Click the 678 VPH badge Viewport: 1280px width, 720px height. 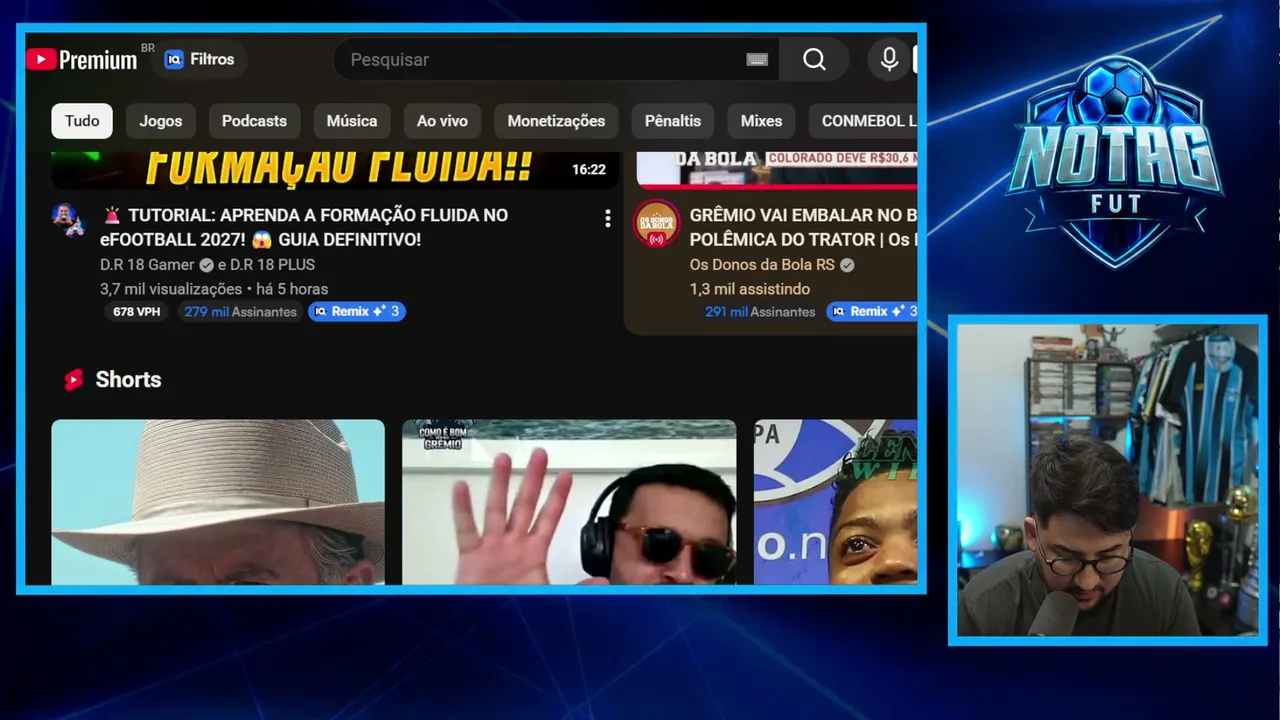pos(136,312)
